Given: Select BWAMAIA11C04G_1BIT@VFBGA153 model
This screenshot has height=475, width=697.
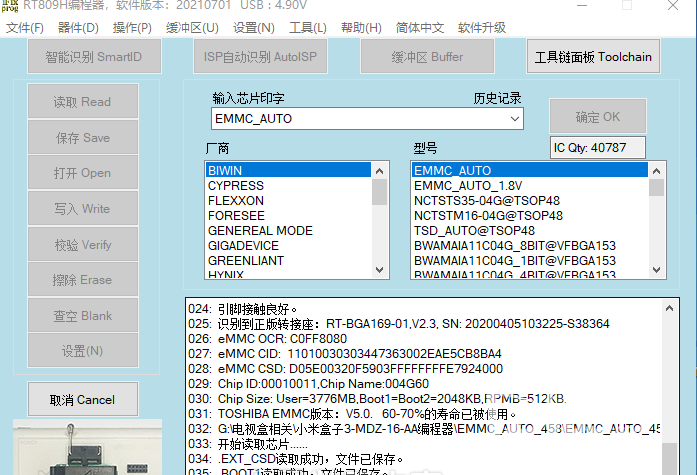Looking at the screenshot, I should pyautogui.click(x=530, y=260).
